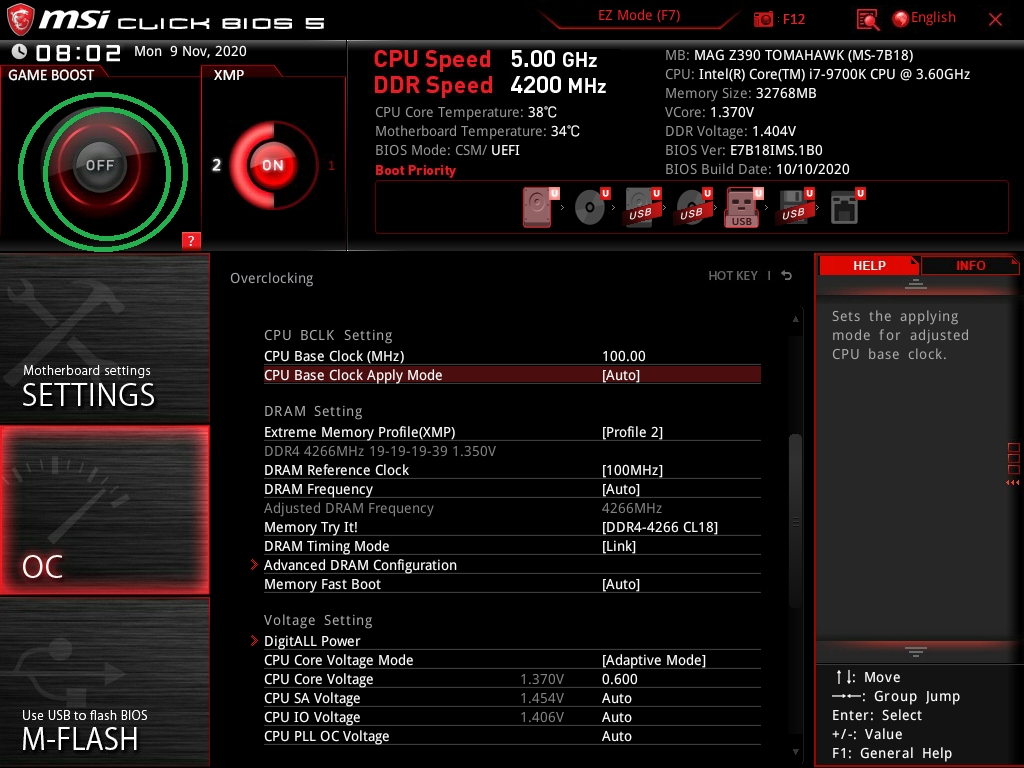Switch to EZ Mode (F7)
The width and height of the screenshot is (1024, 768).
[639, 16]
